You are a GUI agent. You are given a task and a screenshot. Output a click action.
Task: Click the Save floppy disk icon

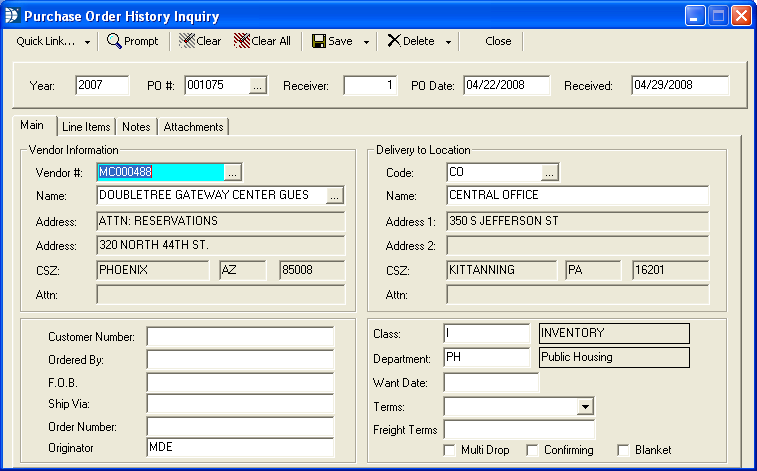319,41
